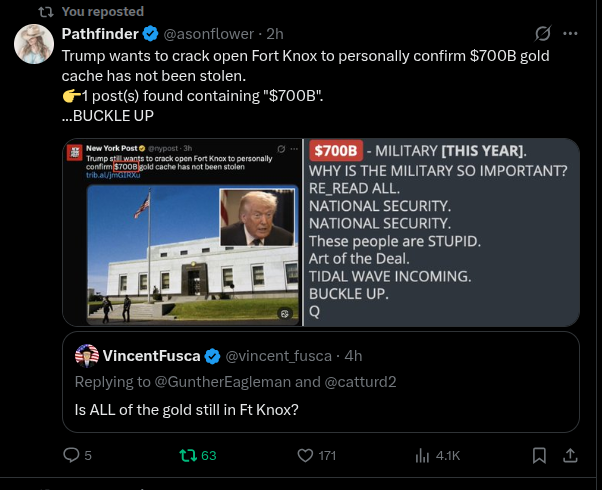
Task: Click Pathfinder's blue verified badge
Action: point(150,34)
